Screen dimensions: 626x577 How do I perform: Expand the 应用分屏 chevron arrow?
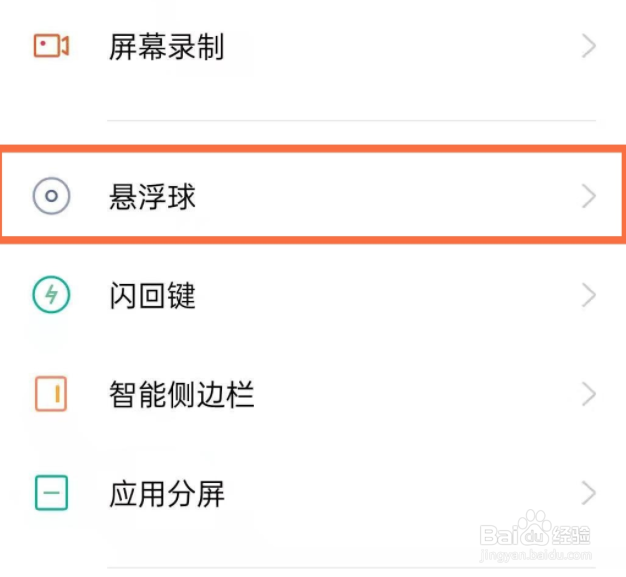[588, 493]
